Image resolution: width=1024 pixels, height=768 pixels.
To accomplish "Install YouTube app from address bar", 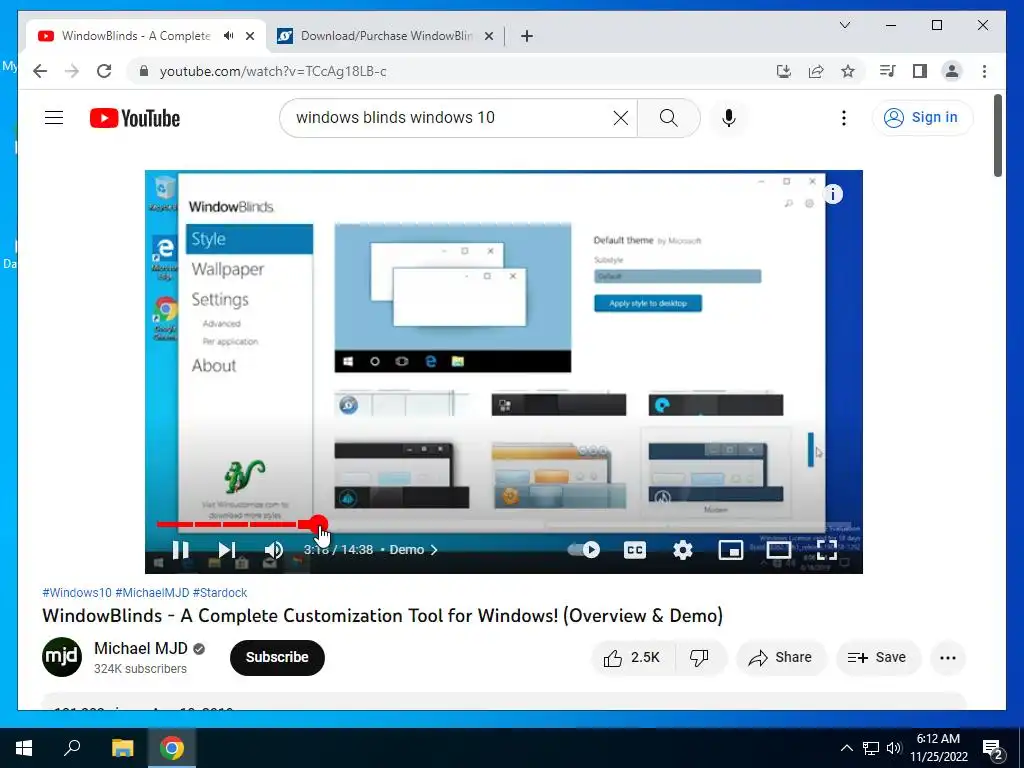I will [784, 71].
